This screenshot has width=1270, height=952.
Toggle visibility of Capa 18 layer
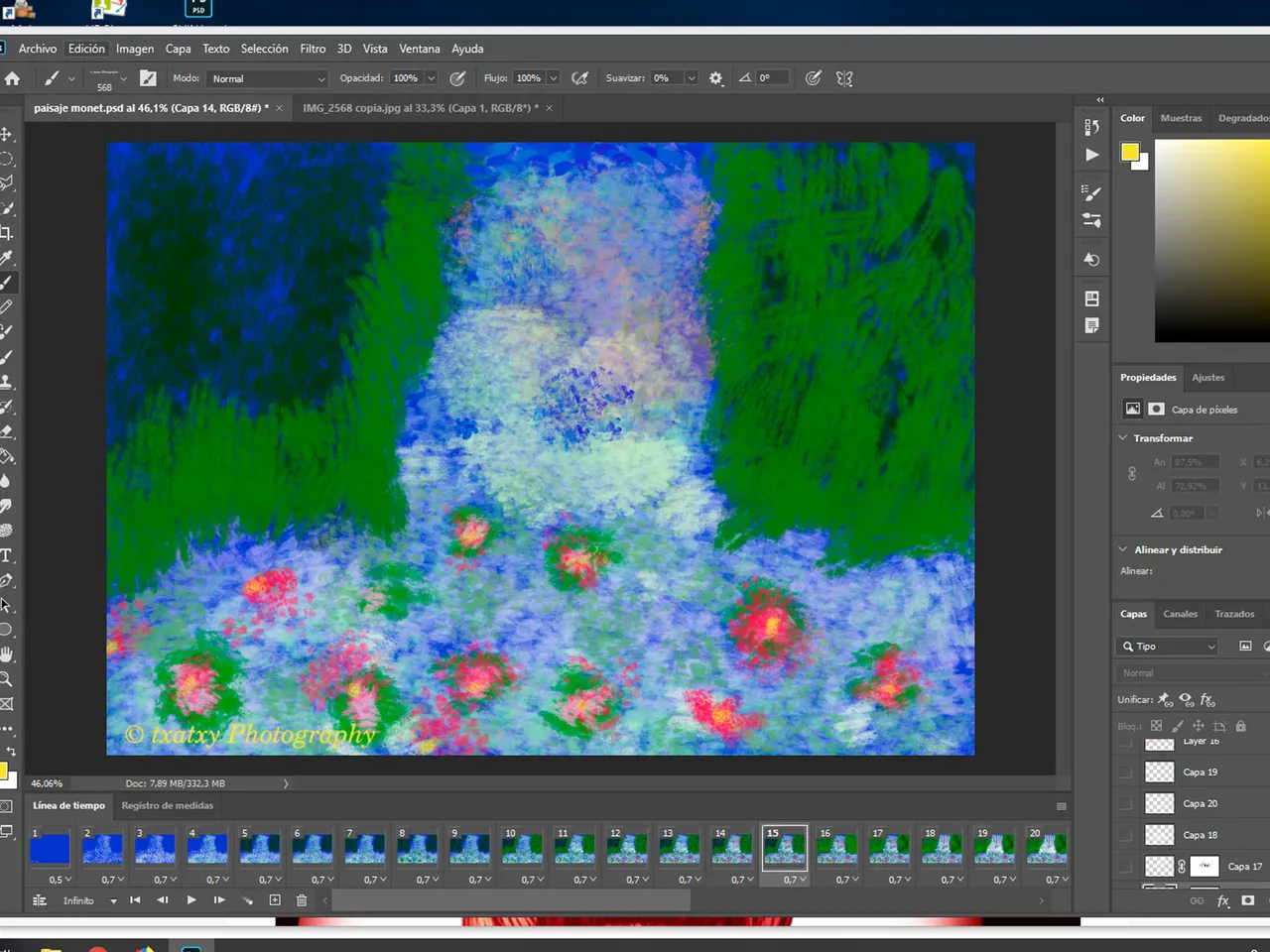(x=1125, y=835)
